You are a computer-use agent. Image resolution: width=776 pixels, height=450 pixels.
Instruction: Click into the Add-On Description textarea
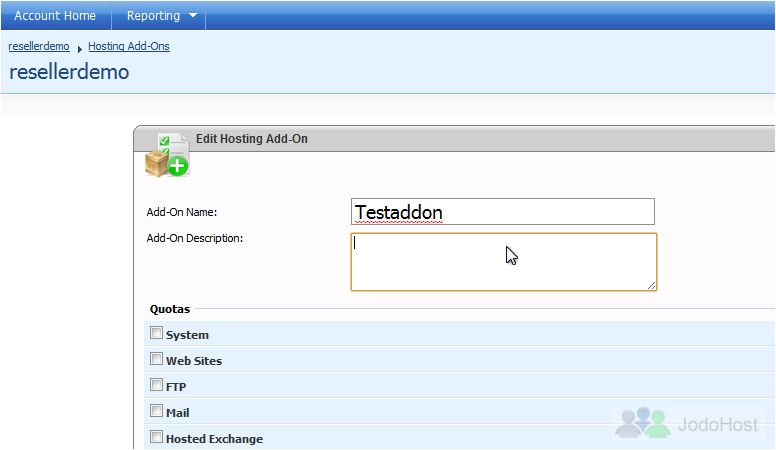504,262
